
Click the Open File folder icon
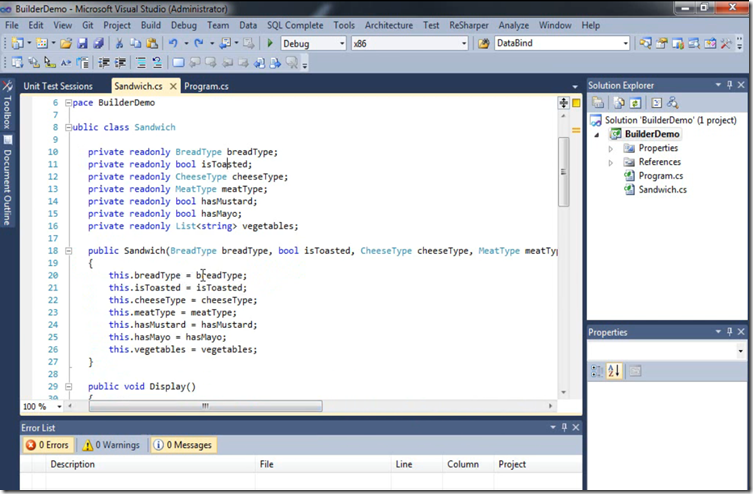[x=66, y=43]
